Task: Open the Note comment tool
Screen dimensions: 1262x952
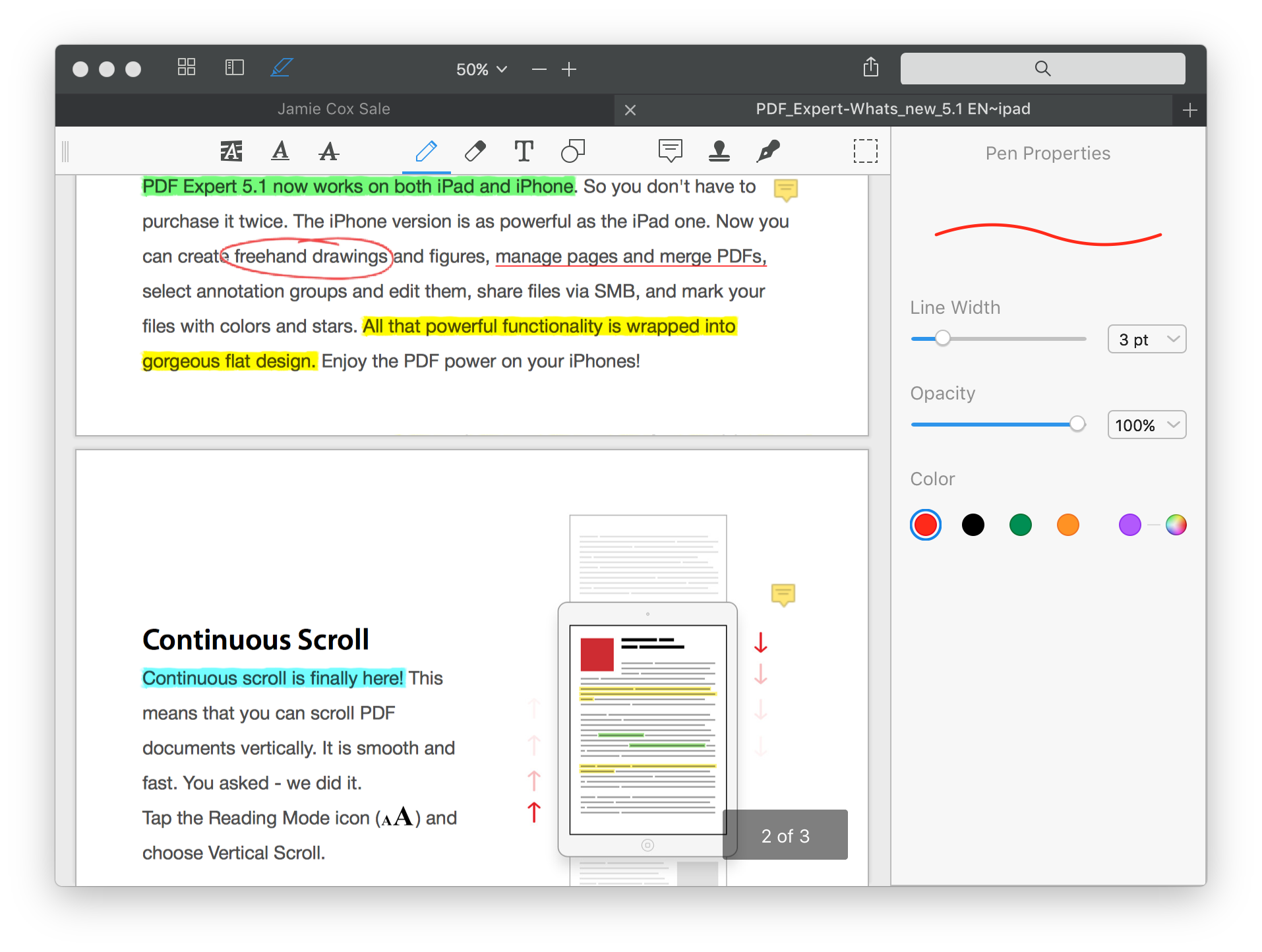Action: pos(671,151)
